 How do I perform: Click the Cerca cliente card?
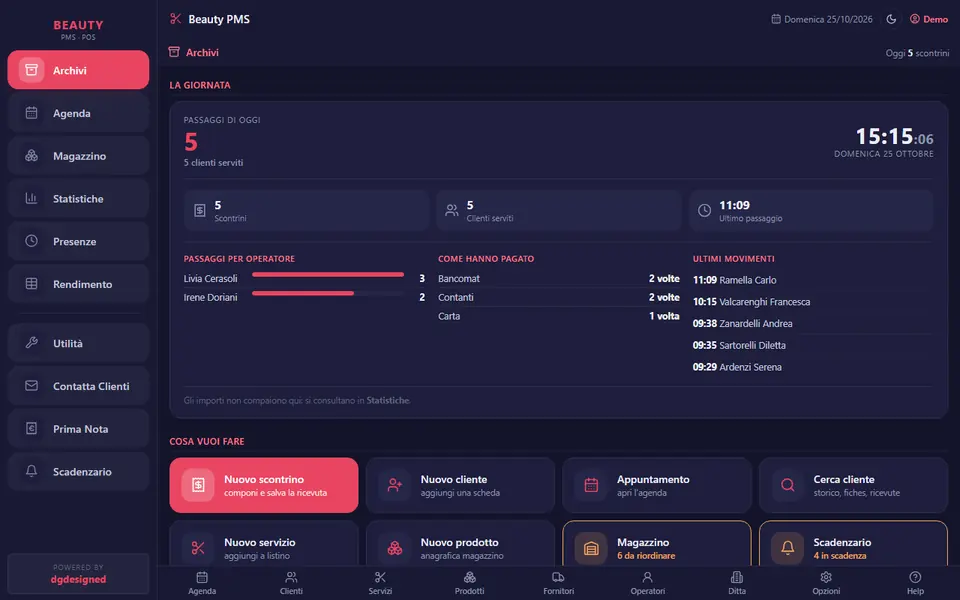[853, 485]
